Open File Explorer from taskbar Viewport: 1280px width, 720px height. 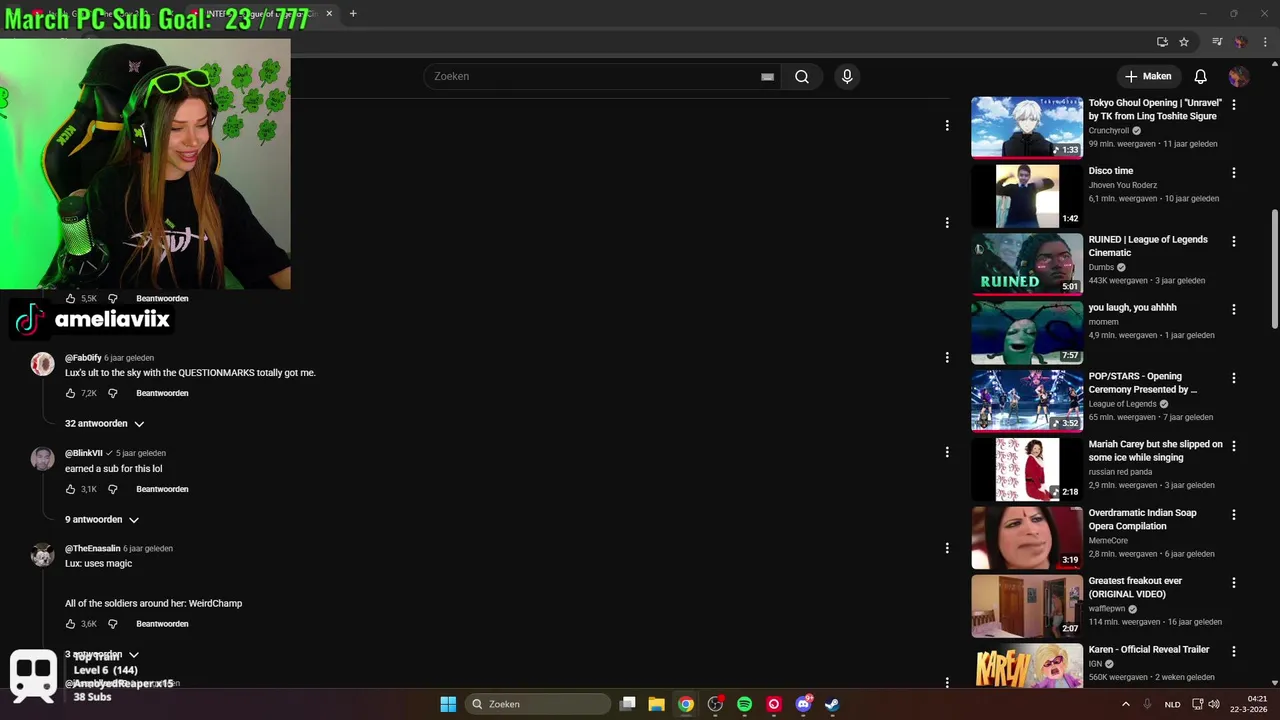coord(656,704)
